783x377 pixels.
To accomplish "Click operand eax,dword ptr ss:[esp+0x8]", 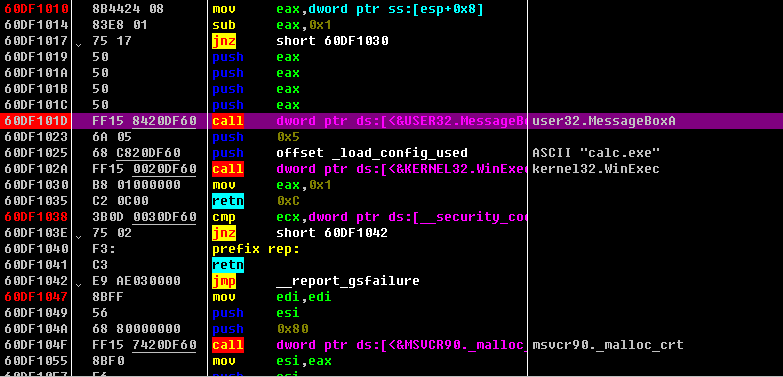I will point(380,9).
